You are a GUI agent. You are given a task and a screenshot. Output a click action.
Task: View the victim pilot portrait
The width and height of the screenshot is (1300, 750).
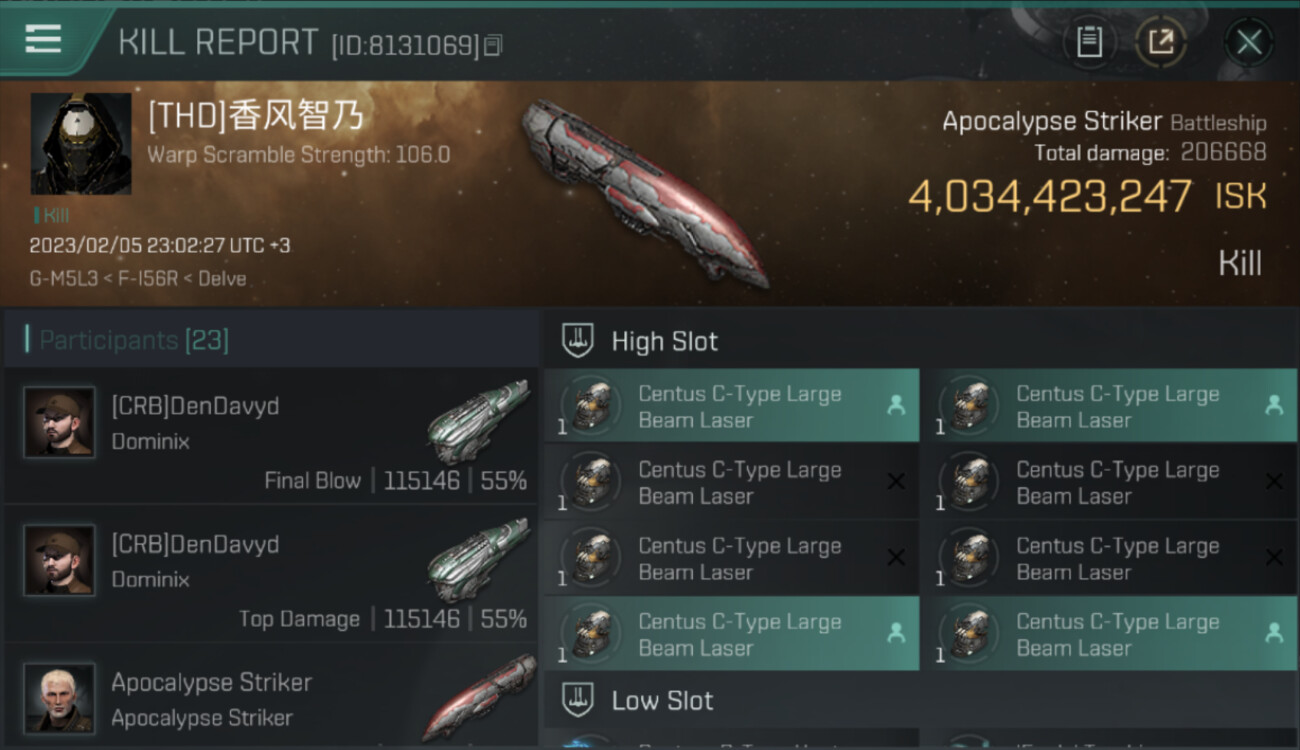click(x=81, y=144)
